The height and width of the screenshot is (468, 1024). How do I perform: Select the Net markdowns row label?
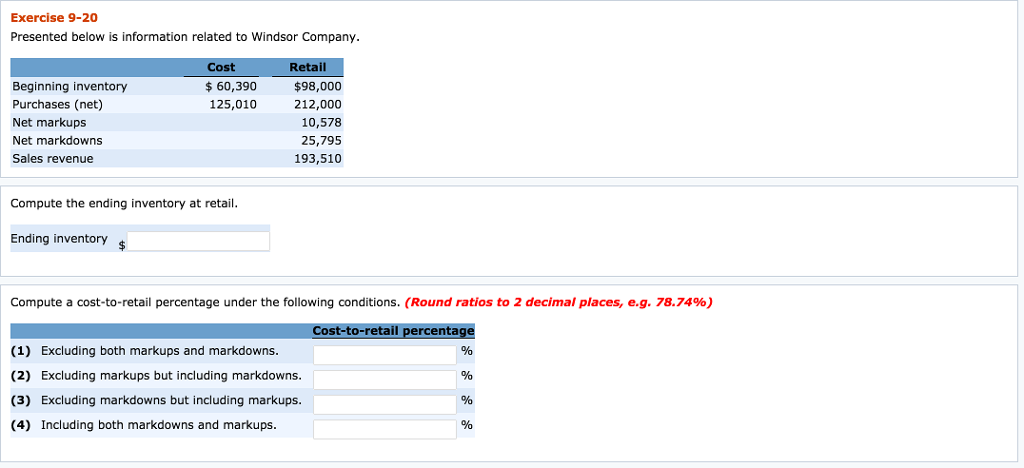point(57,140)
